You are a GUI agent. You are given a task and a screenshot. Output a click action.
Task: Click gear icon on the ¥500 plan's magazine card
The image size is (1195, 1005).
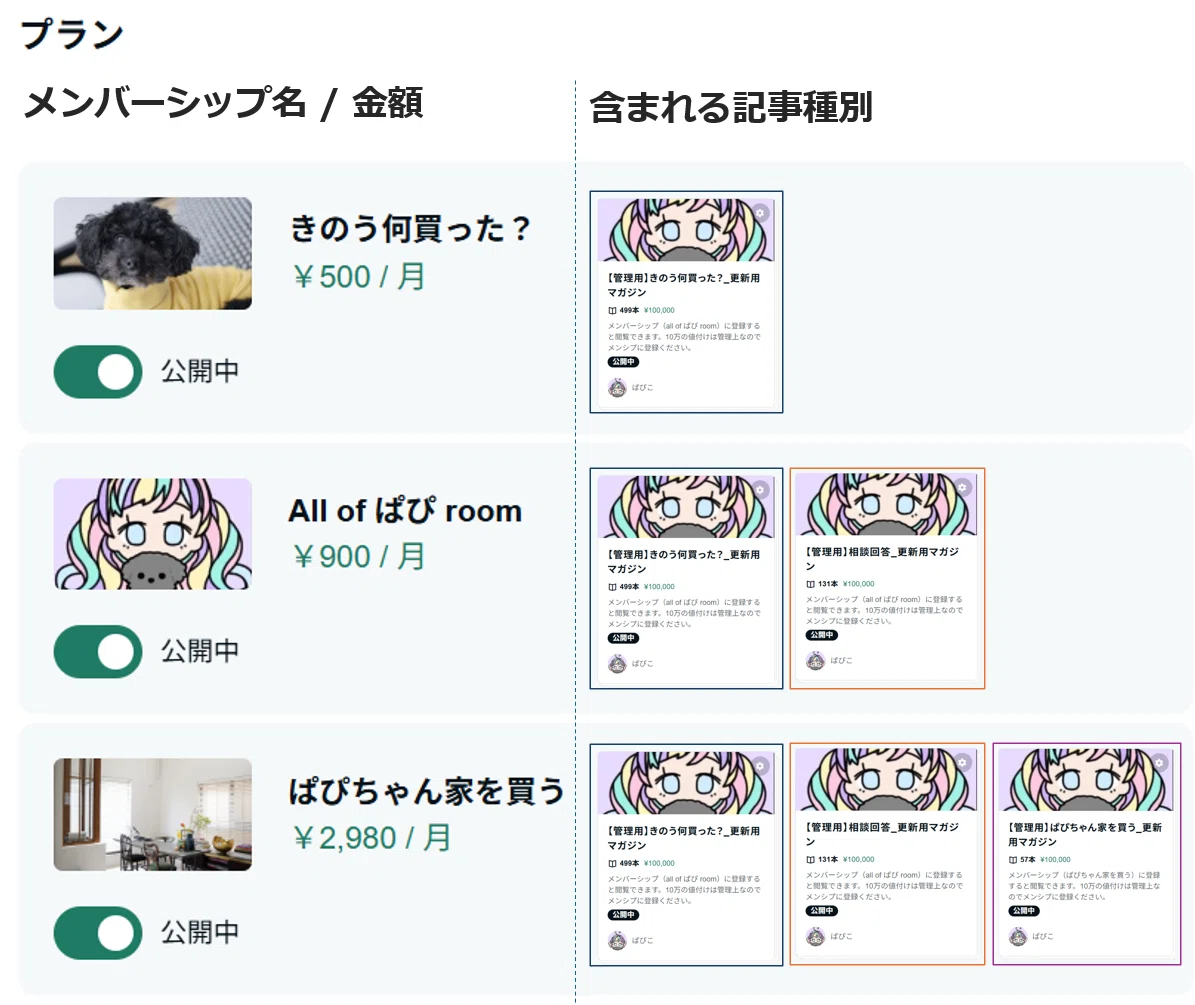(760, 213)
